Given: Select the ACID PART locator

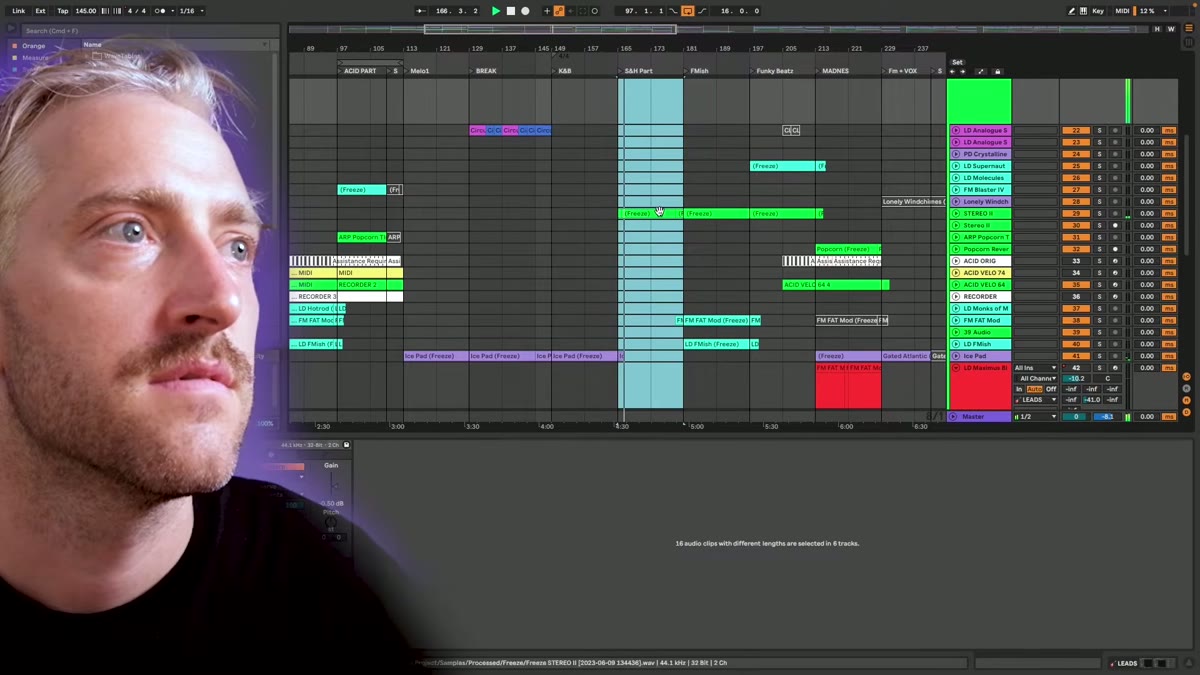Looking at the screenshot, I should point(360,71).
